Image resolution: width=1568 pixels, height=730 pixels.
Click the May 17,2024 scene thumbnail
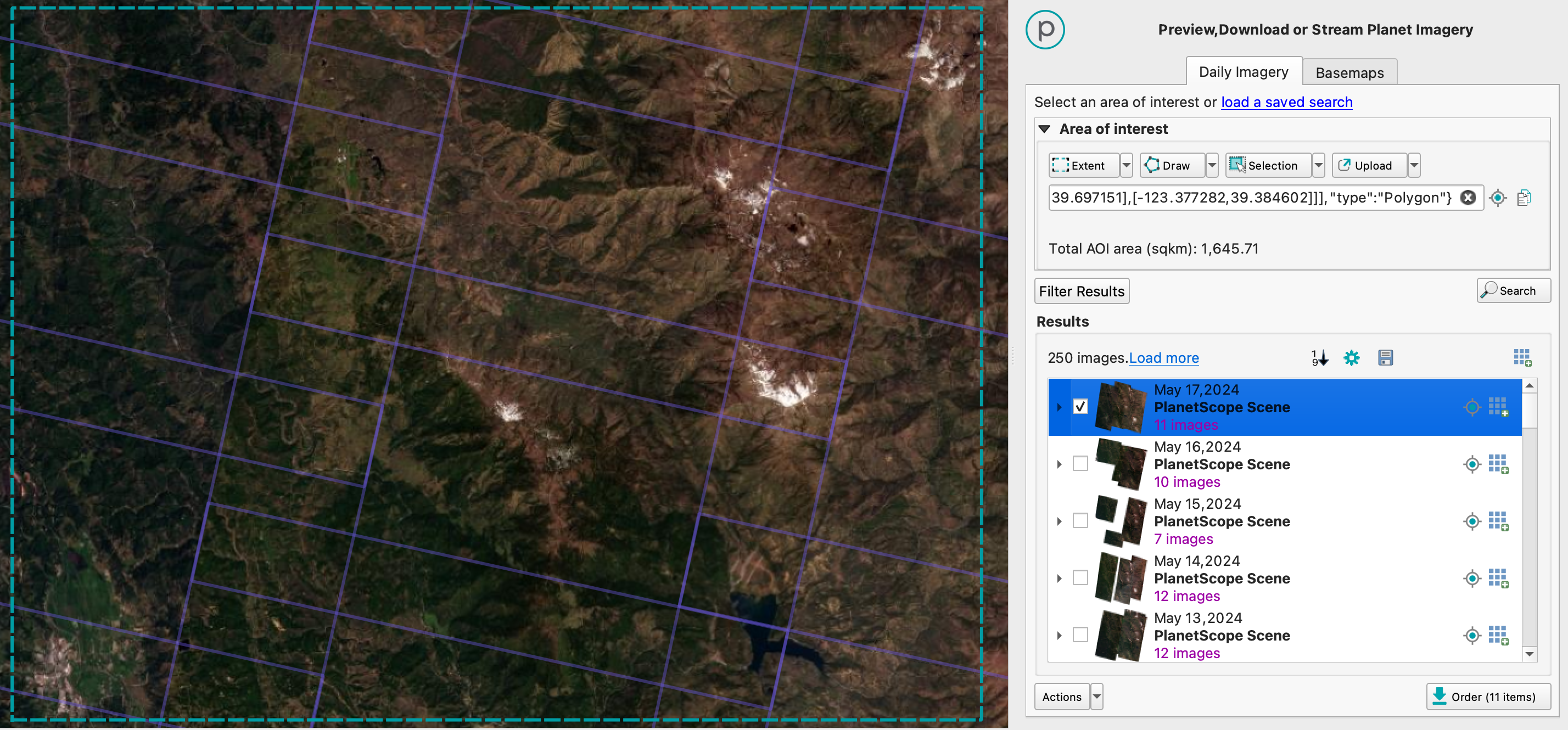[x=1121, y=407]
